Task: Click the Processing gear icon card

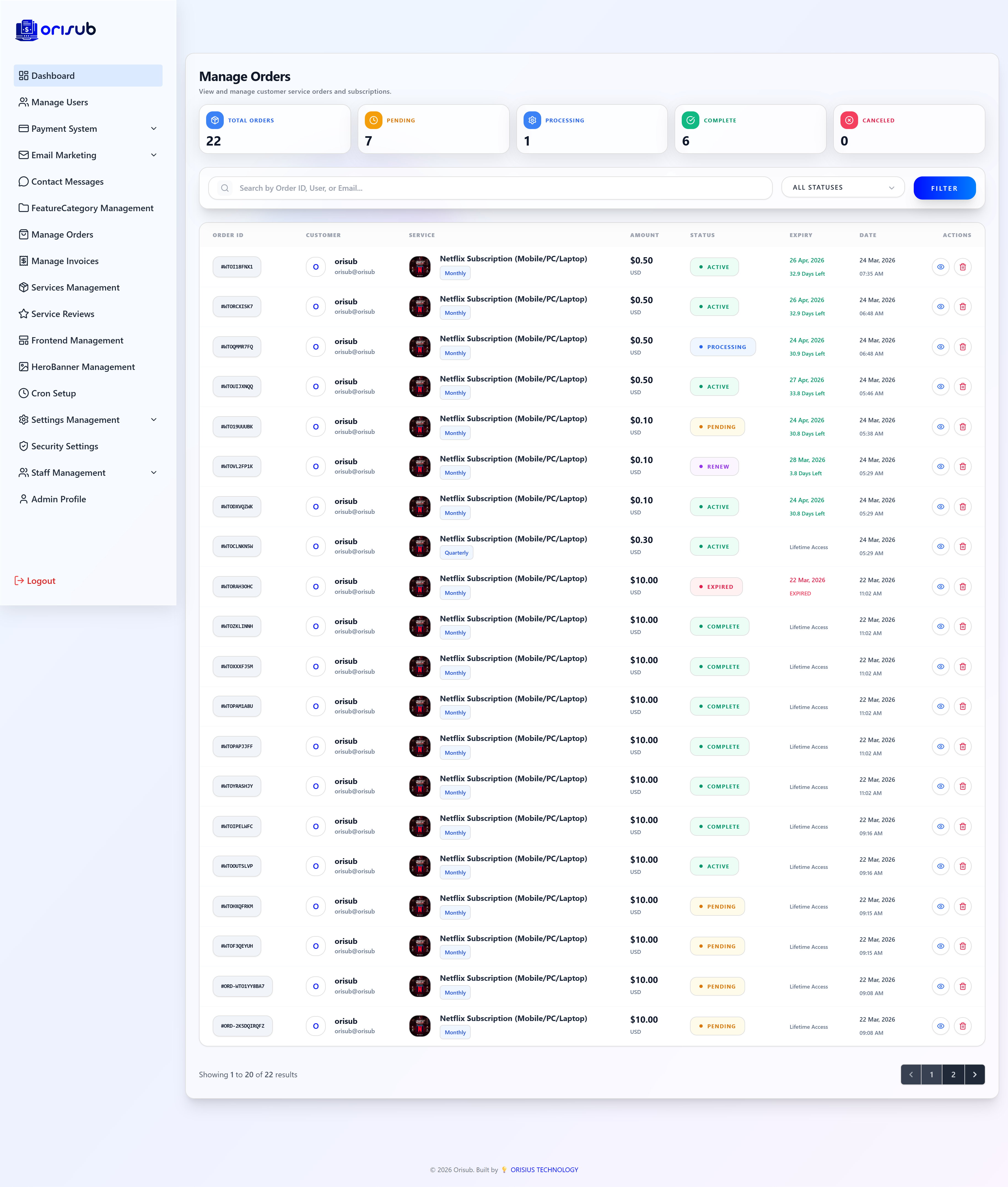Action: coord(532,120)
